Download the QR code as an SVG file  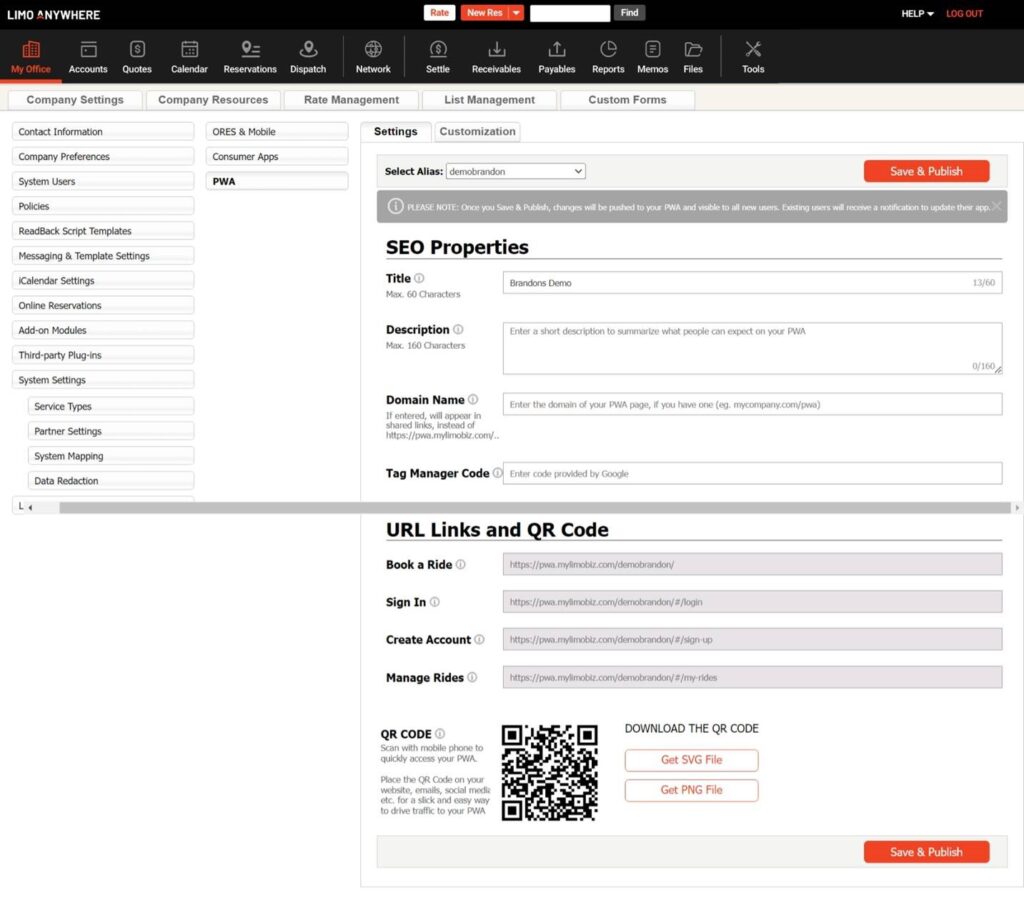point(692,760)
